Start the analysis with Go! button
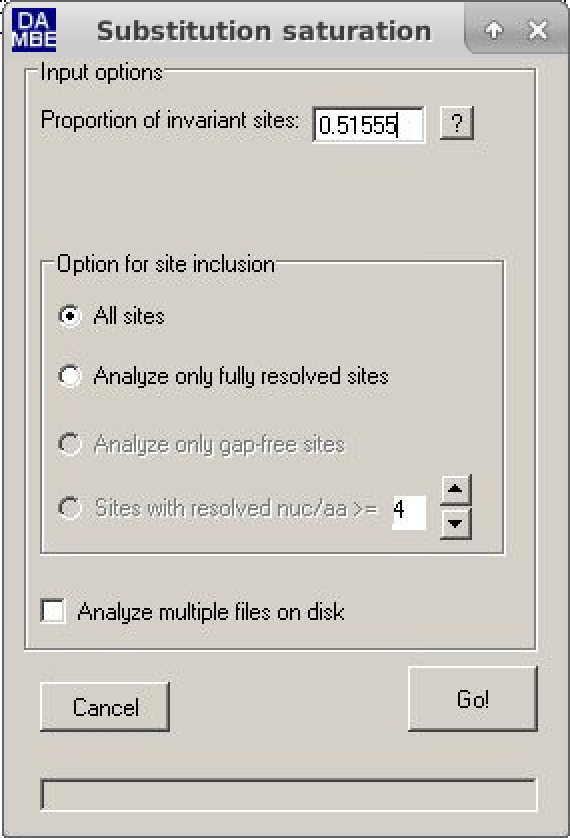The image size is (570, 838). click(x=473, y=699)
